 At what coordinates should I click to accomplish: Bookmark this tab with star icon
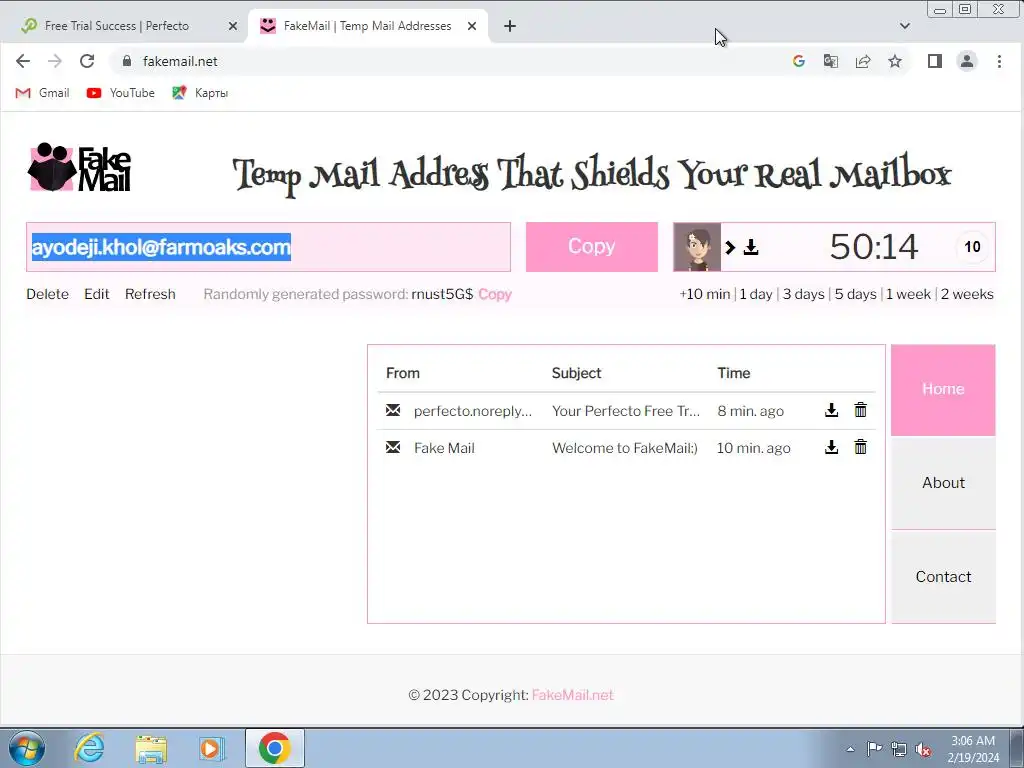click(895, 61)
